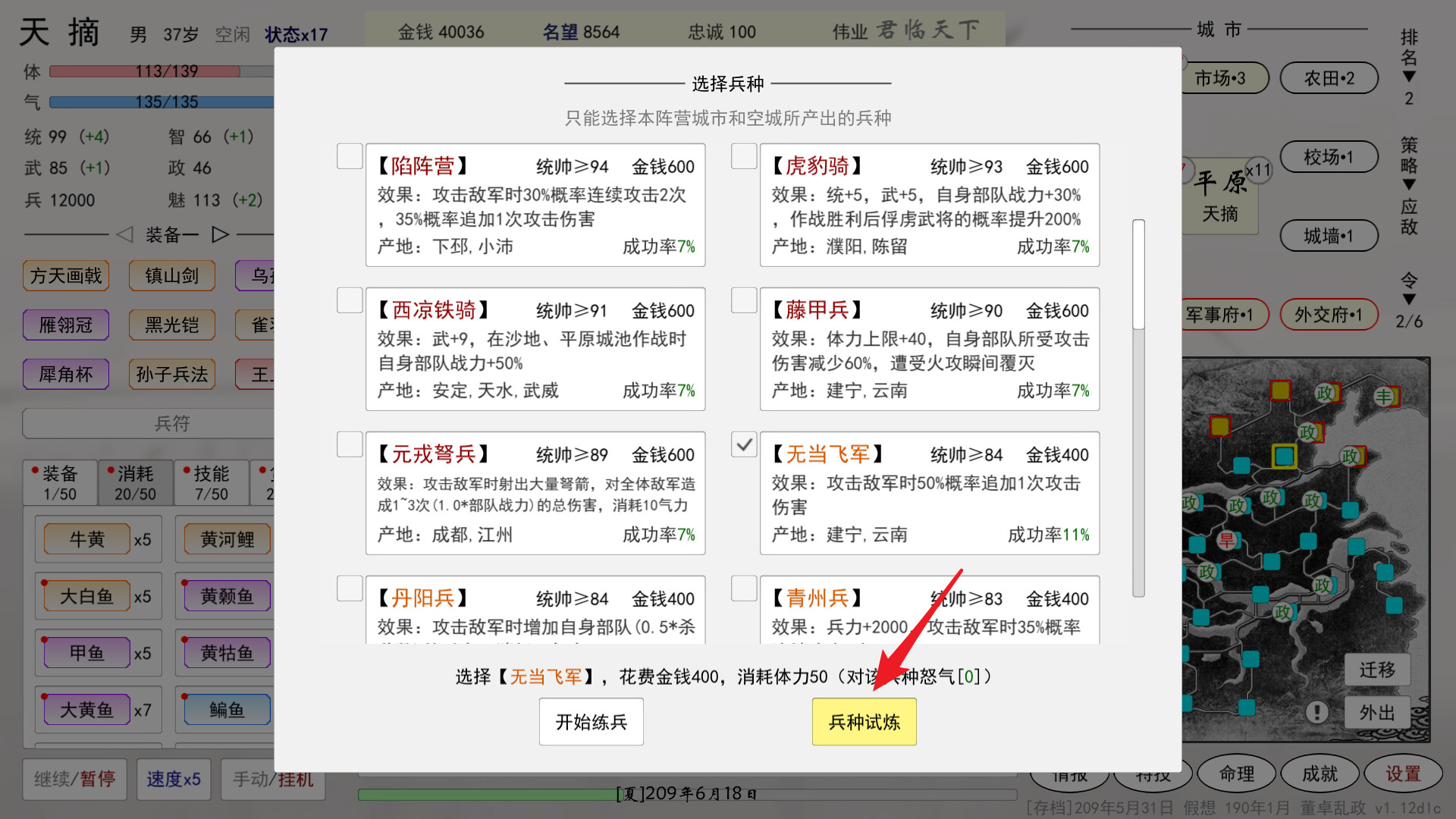
Task: Check the 虎豹骑 troop type checkbox
Action: [744, 157]
